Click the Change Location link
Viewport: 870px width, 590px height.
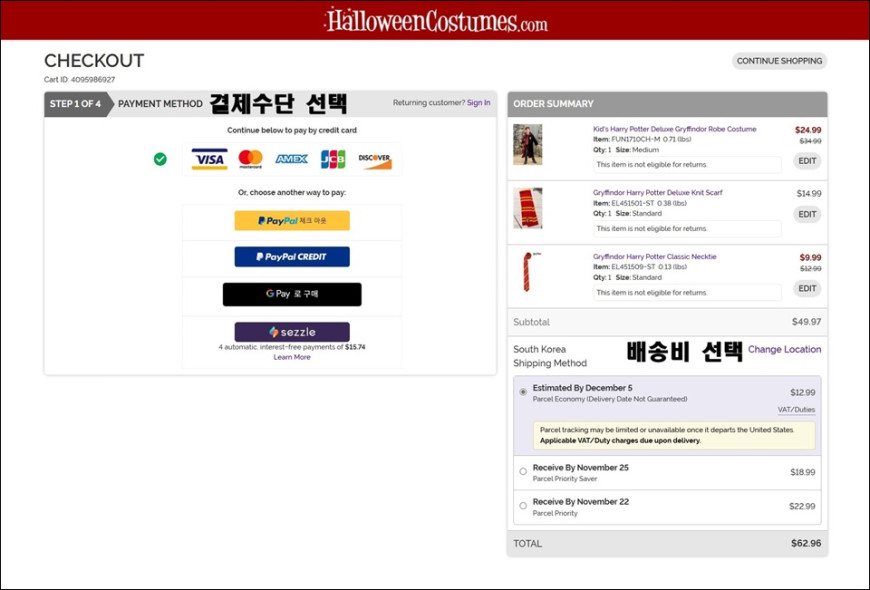tap(784, 349)
